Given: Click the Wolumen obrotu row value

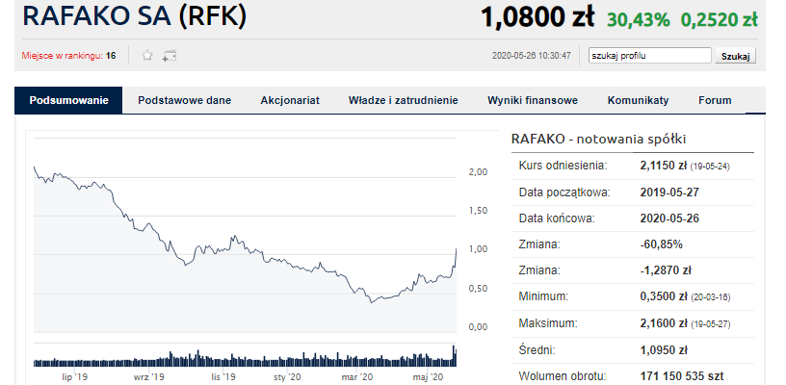Looking at the screenshot, I should (682, 376).
